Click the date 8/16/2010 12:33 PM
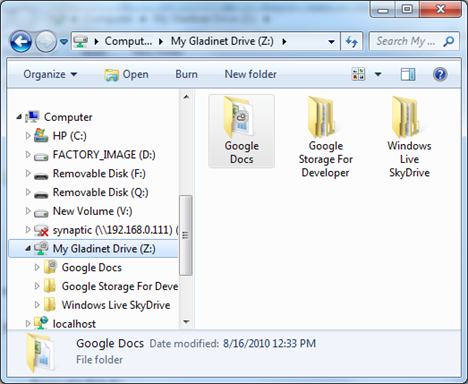 pyautogui.click(x=269, y=343)
